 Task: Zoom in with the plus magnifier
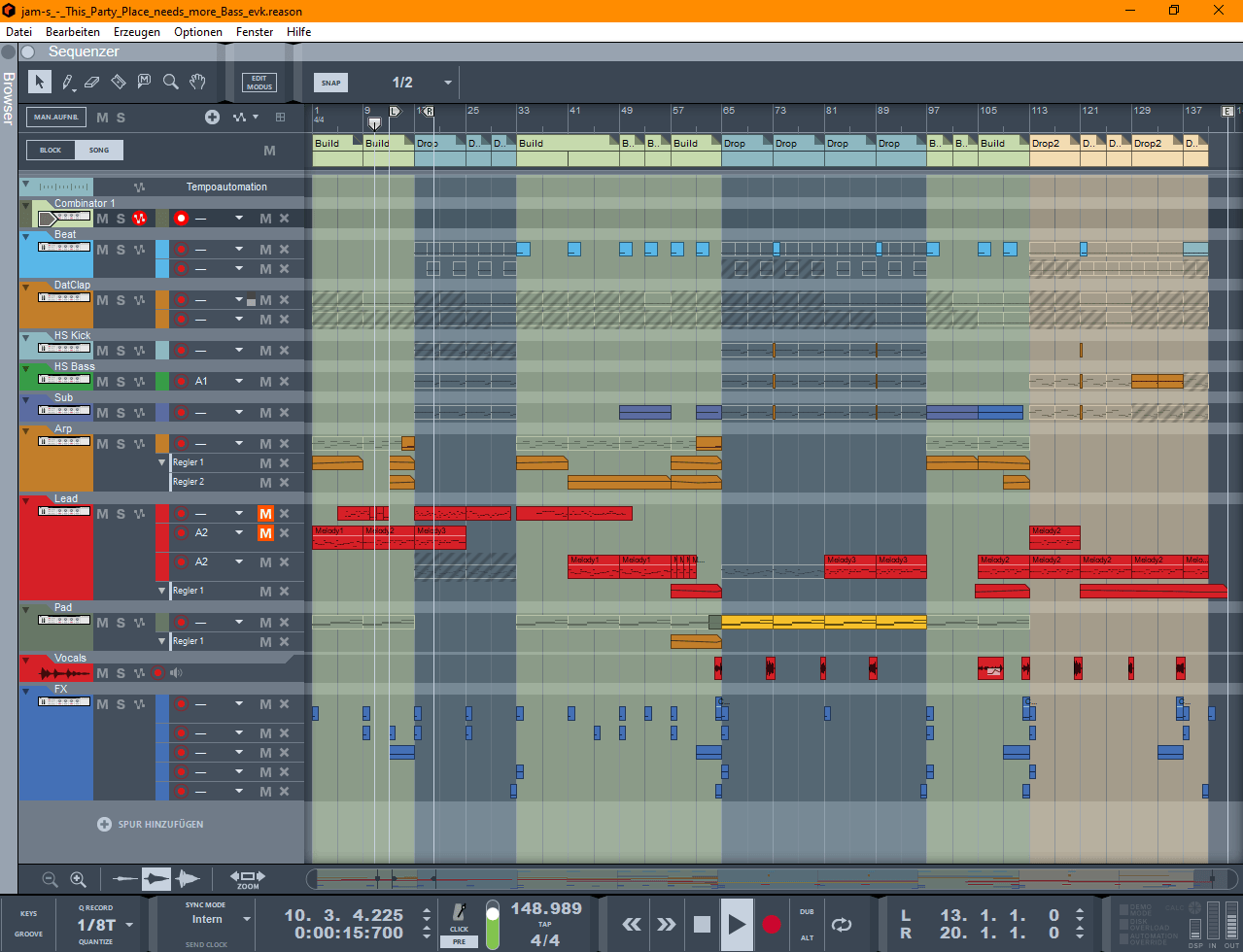coord(79,879)
